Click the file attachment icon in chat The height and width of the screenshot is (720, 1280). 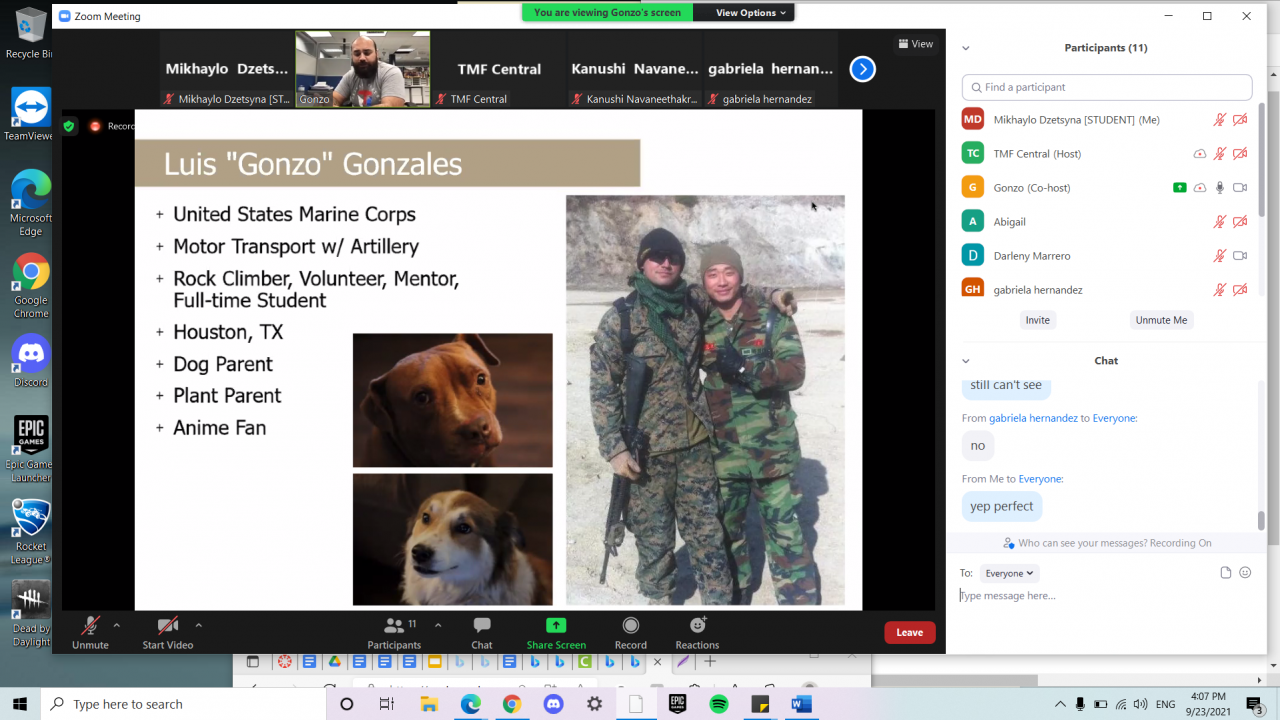1225,573
